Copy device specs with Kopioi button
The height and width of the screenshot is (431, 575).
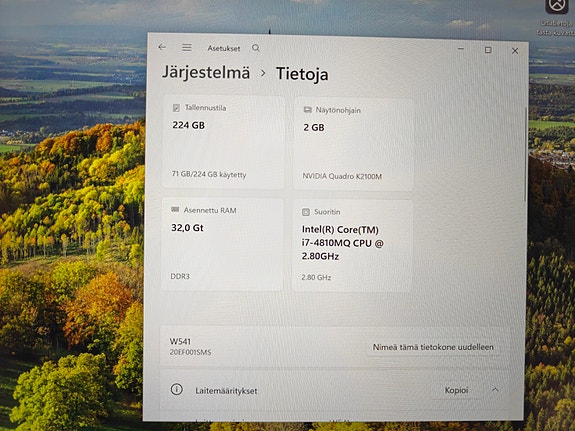click(x=456, y=390)
